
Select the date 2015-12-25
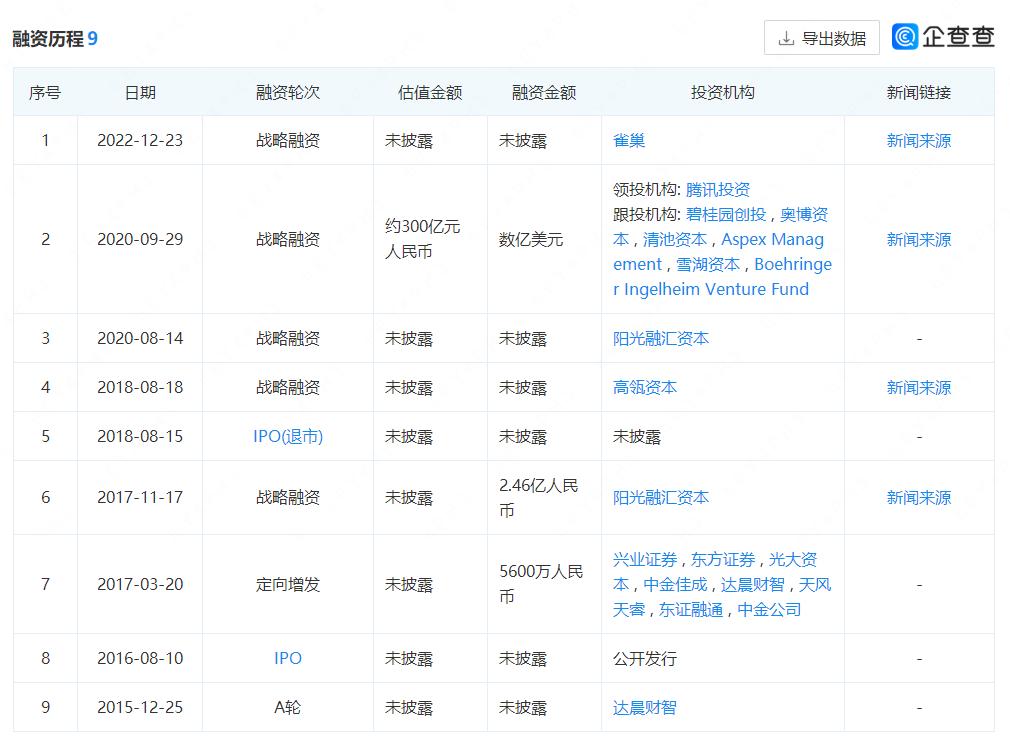140,707
